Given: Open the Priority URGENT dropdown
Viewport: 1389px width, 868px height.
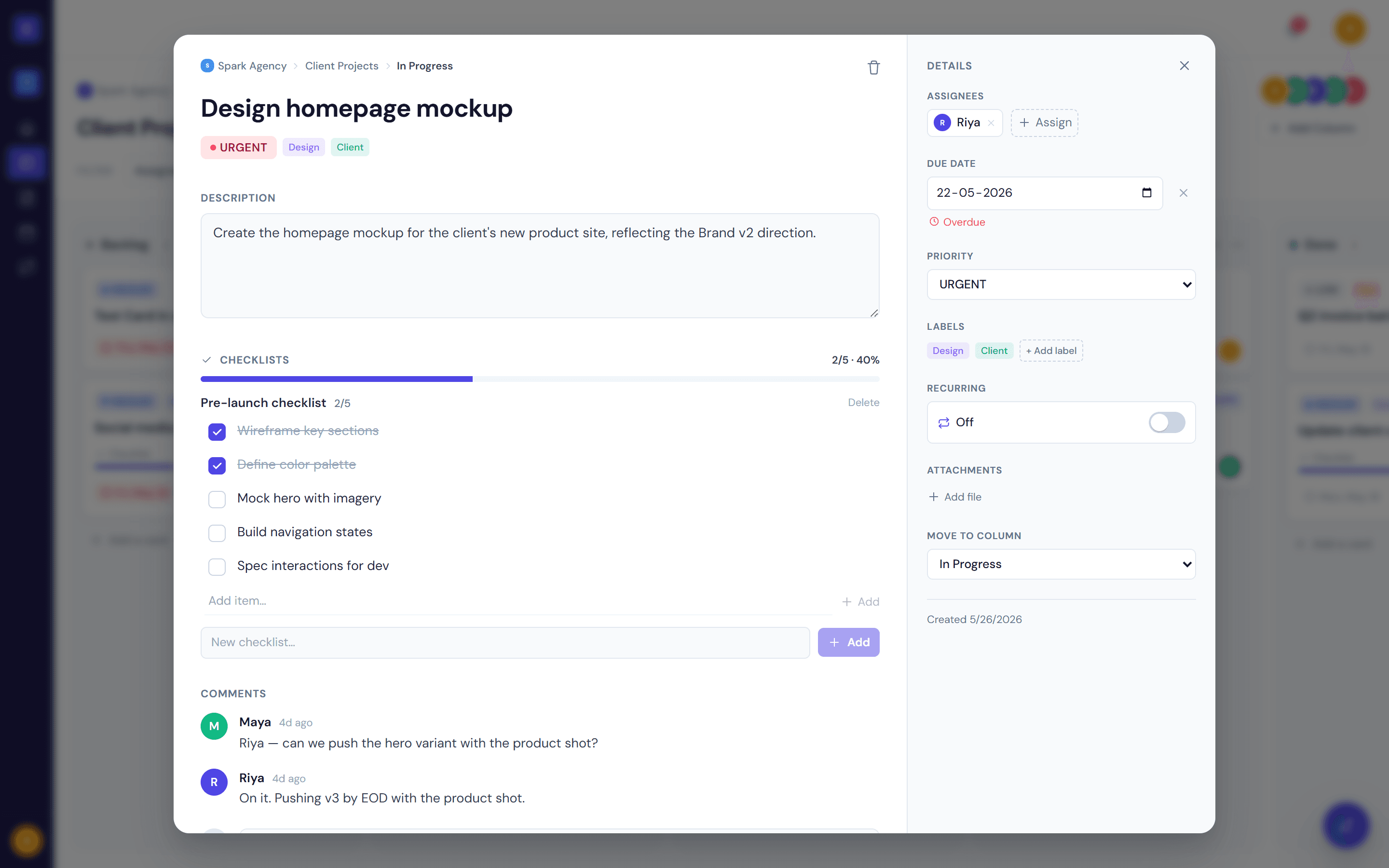Looking at the screenshot, I should (x=1061, y=284).
